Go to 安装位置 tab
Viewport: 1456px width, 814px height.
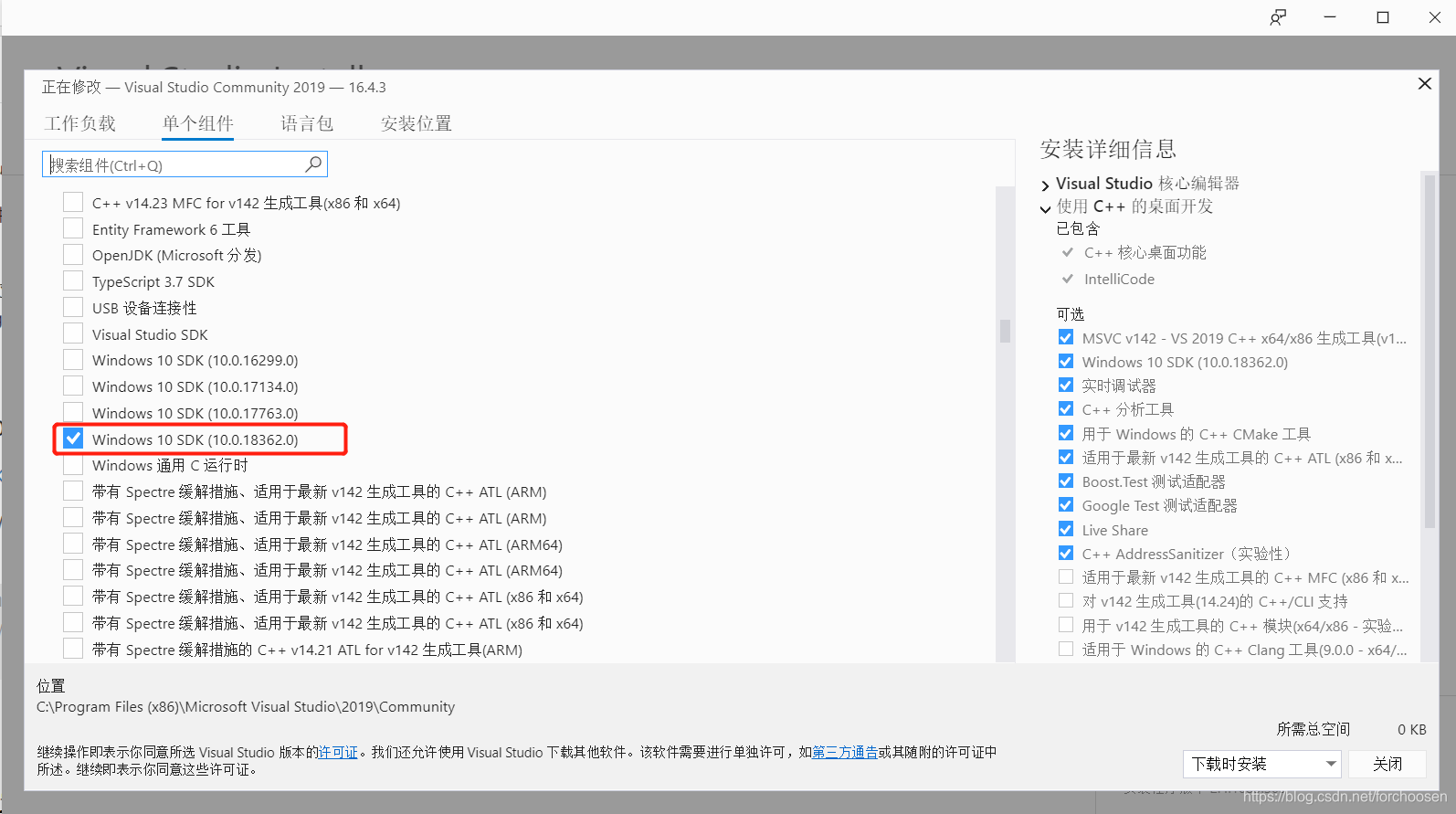click(417, 123)
